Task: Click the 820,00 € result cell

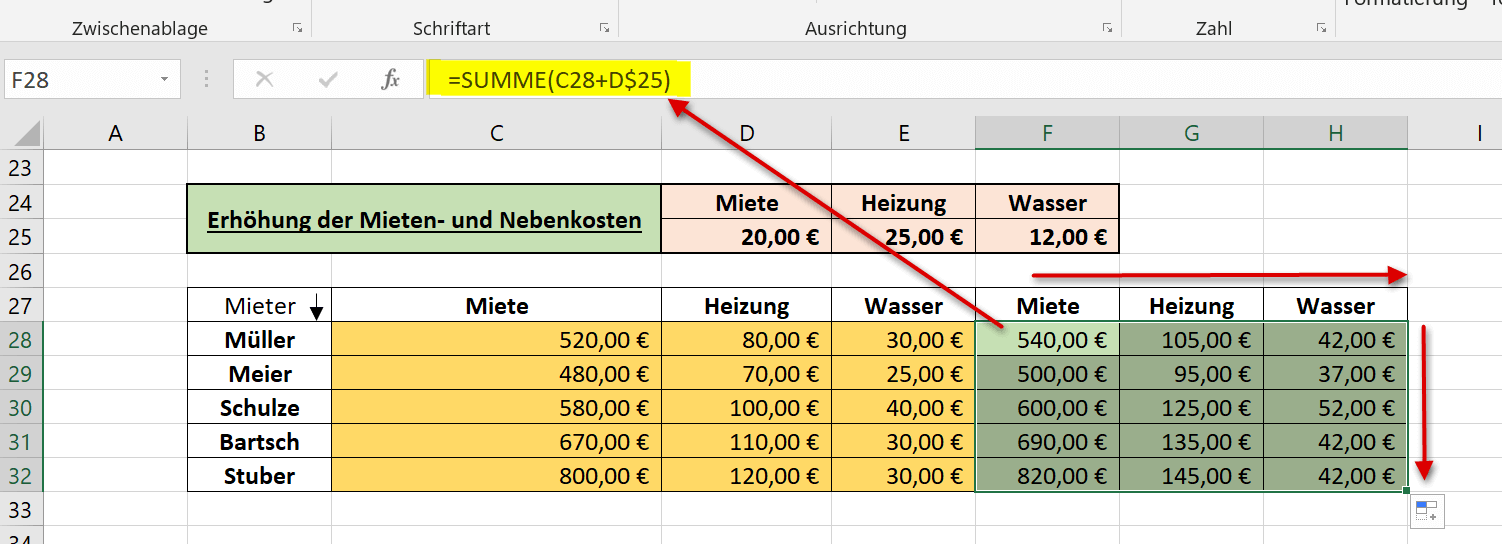Action: [x=1047, y=475]
